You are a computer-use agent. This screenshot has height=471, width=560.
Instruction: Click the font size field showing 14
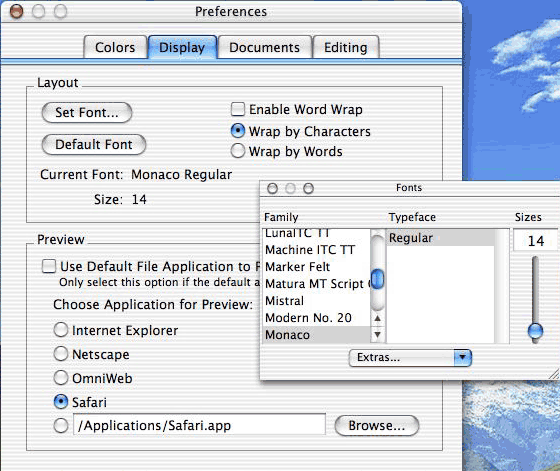click(536, 241)
